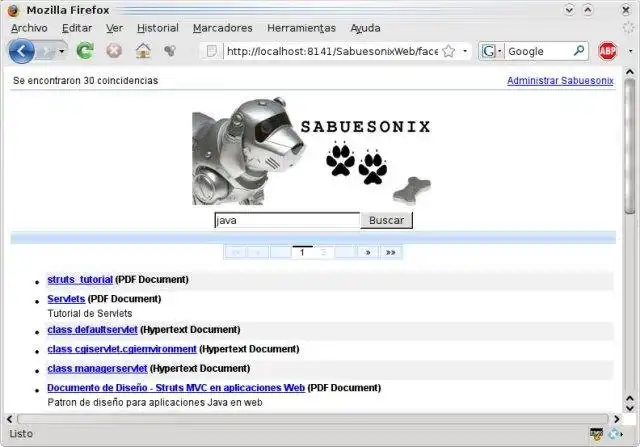Click inside the Google search box
640x447 pixels.
[x=538, y=51]
